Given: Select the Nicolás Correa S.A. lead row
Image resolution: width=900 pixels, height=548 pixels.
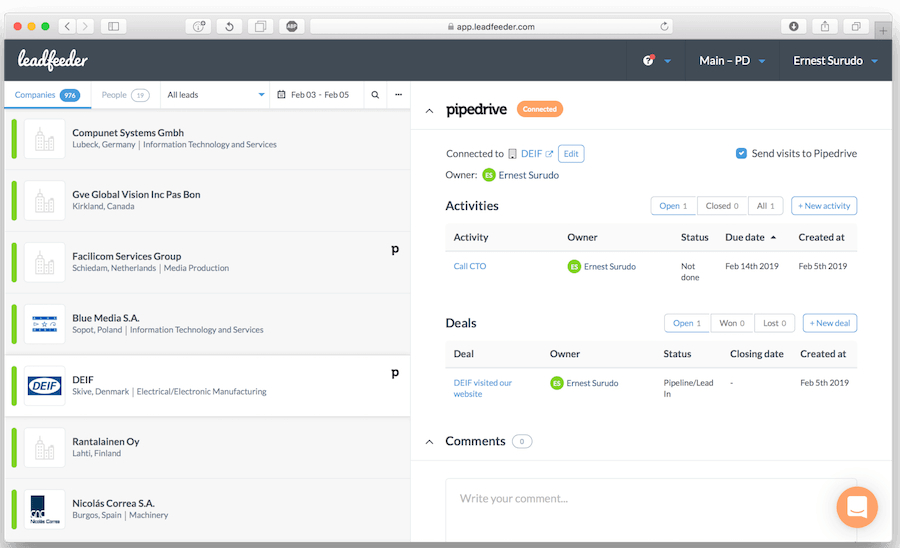Looking at the screenshot, I should tap(208, 509).
